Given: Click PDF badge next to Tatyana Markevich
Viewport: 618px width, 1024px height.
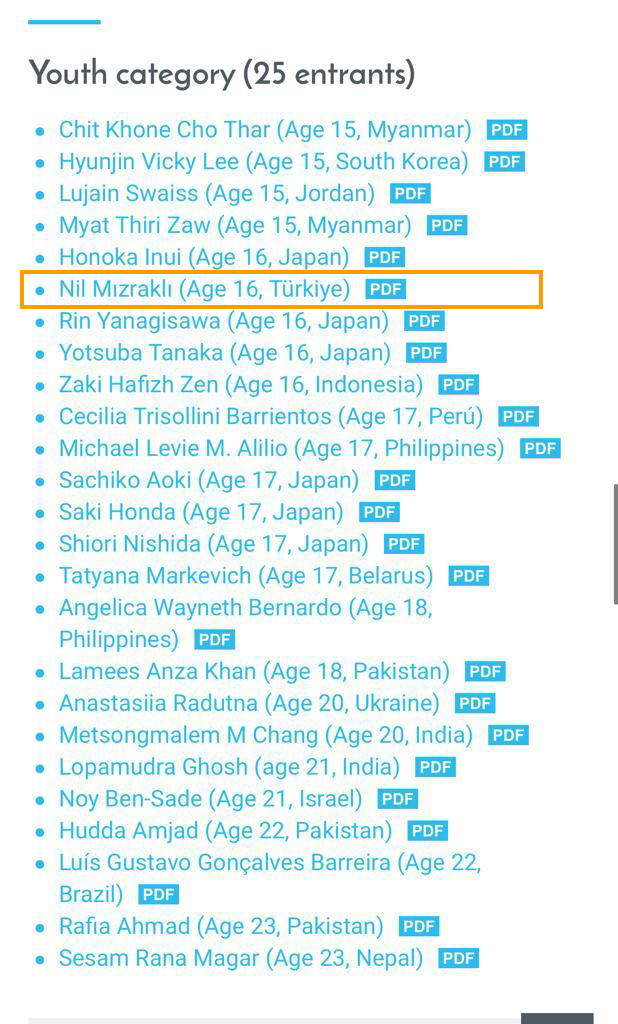Looking at the screenshot, I should [x=468, y=577].
